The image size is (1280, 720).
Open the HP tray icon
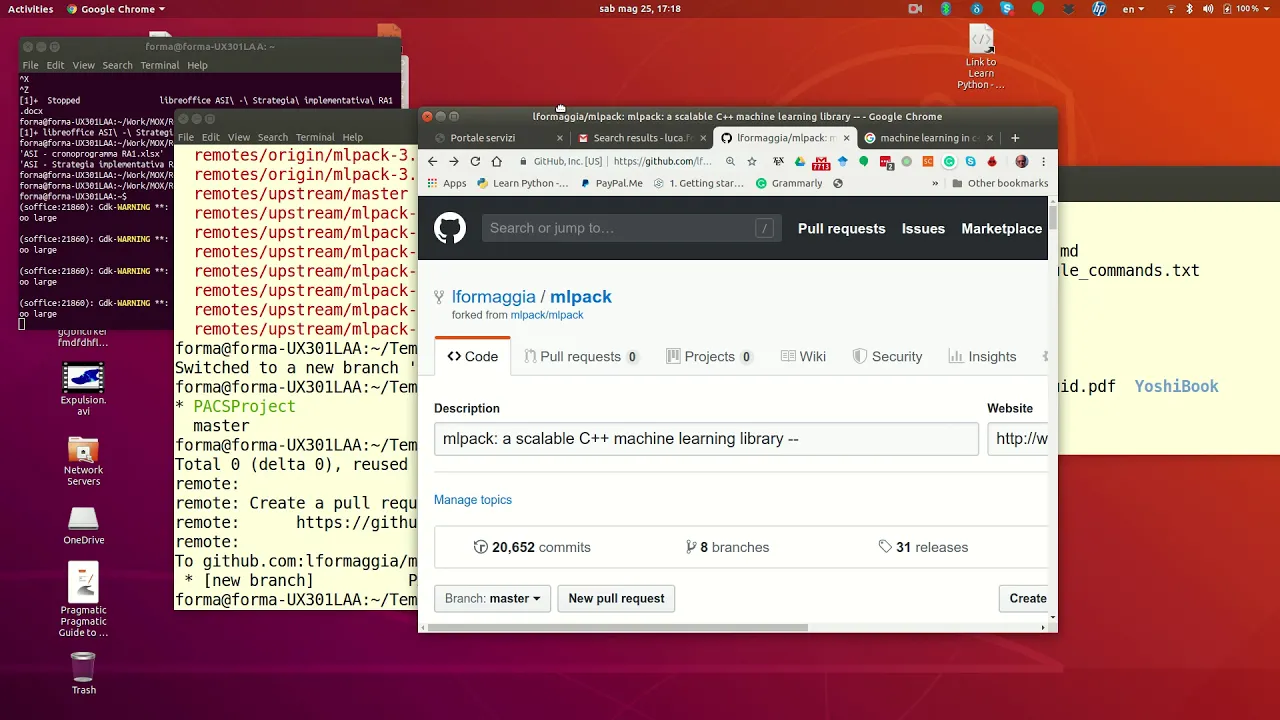1099,9
